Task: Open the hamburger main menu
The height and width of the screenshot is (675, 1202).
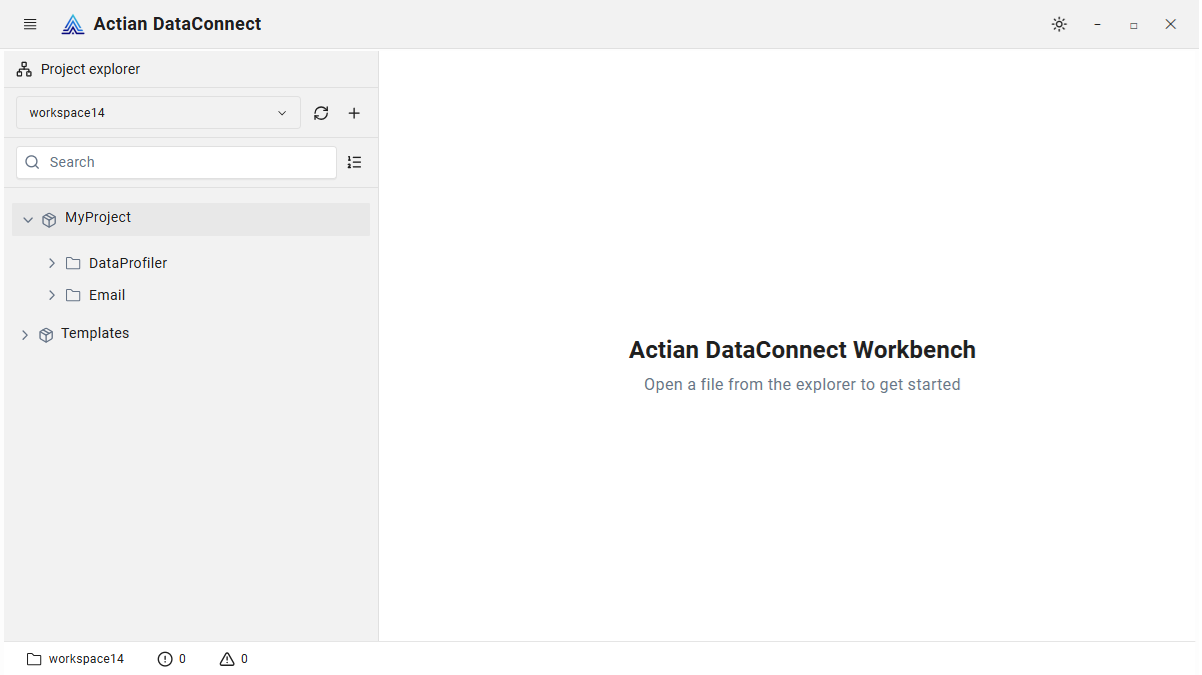Action: click(30, 24)
